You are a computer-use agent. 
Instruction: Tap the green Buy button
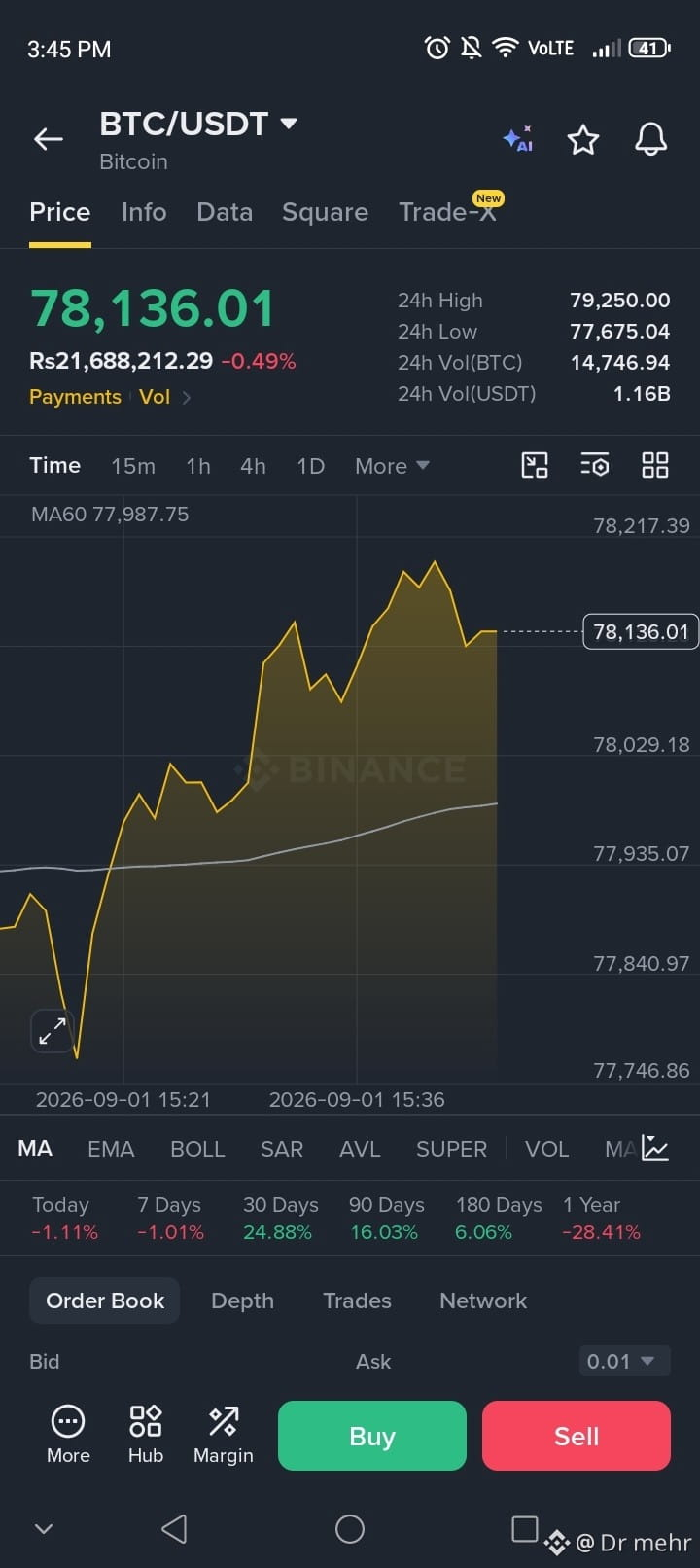coord(372,1436)
